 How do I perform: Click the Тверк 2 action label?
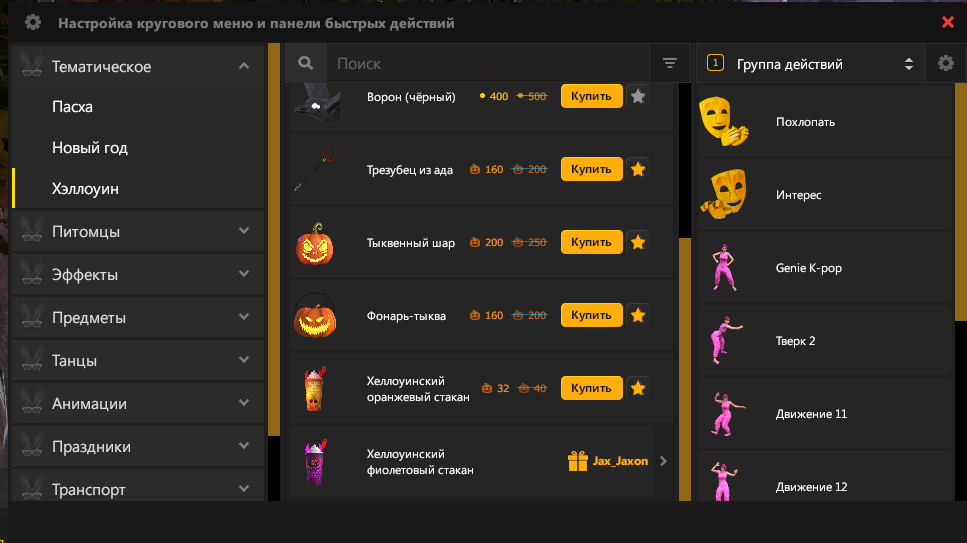pos(796,341)
